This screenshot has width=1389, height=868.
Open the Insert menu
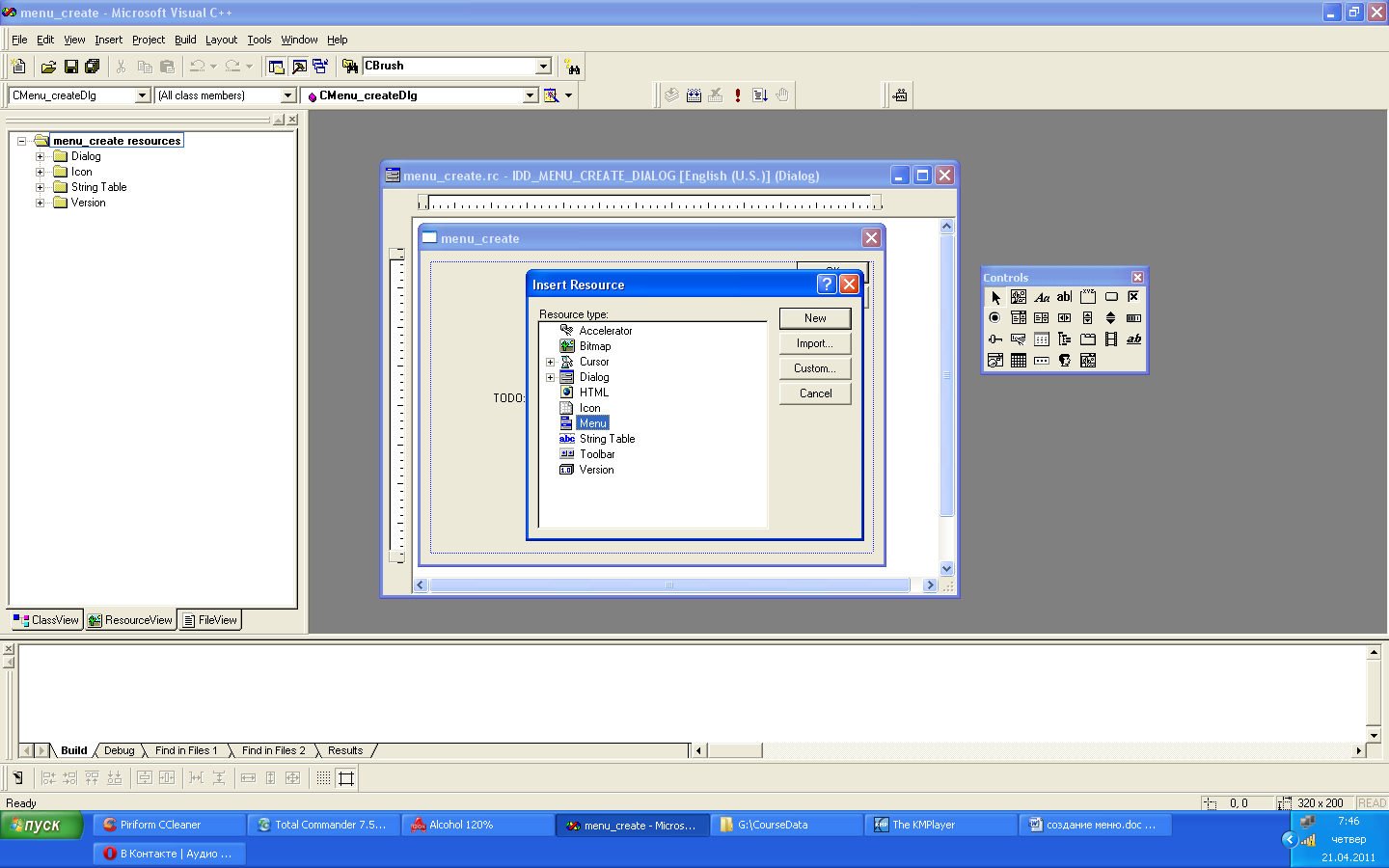pos(108,40)
